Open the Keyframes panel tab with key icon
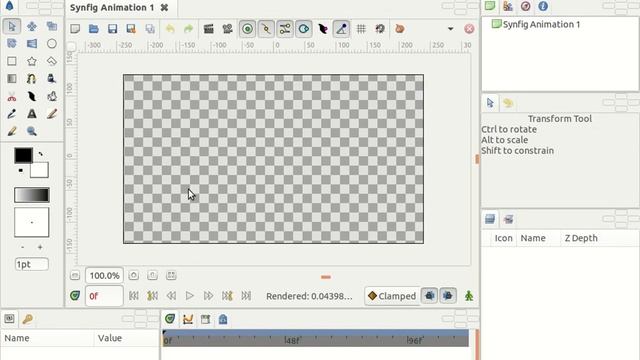 tap(28, 319)
